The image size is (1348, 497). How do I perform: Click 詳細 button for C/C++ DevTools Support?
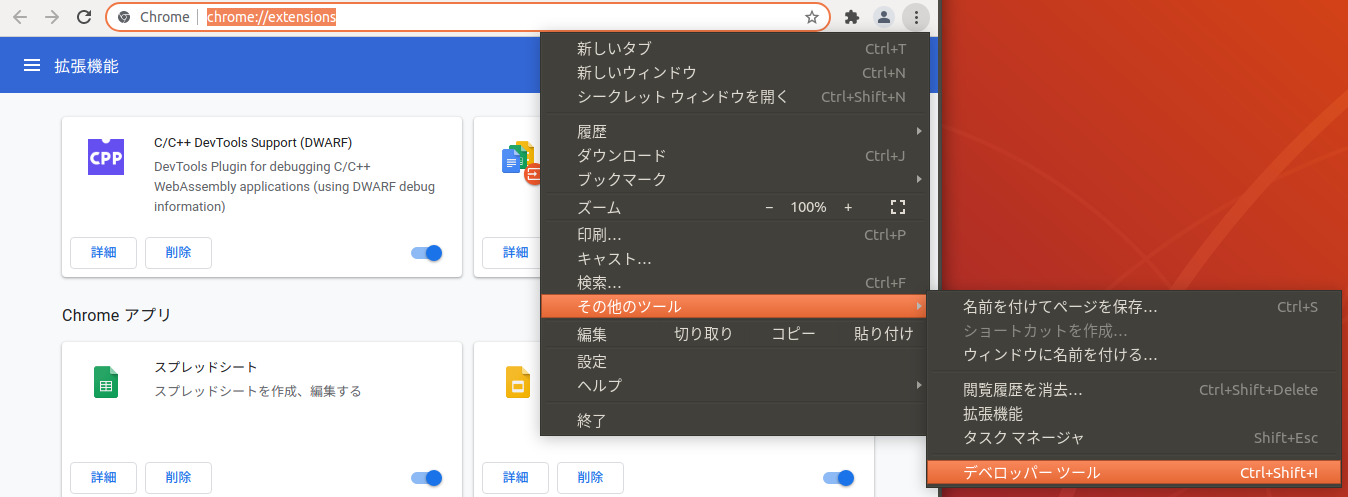point(104,253)
